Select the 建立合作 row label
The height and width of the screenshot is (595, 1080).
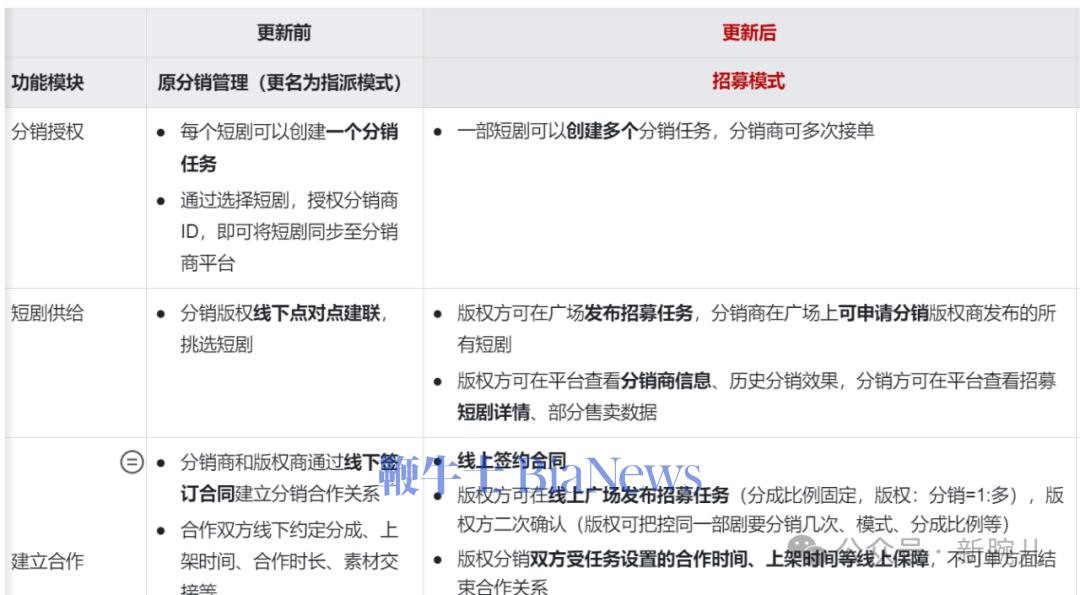48,561
